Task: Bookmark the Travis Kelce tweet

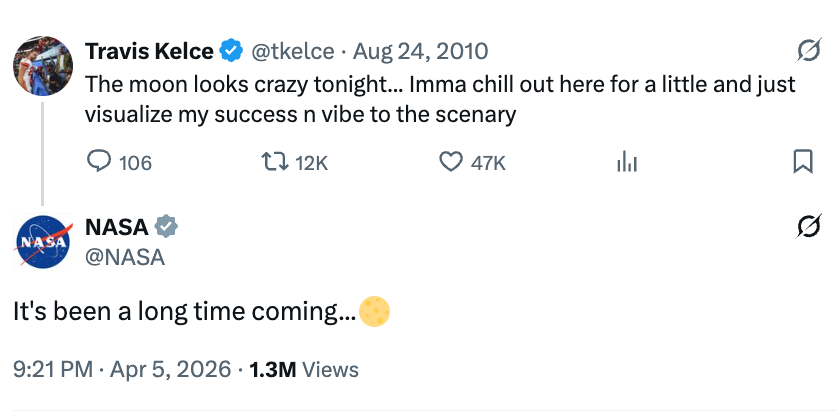Action: coord(802,162)
